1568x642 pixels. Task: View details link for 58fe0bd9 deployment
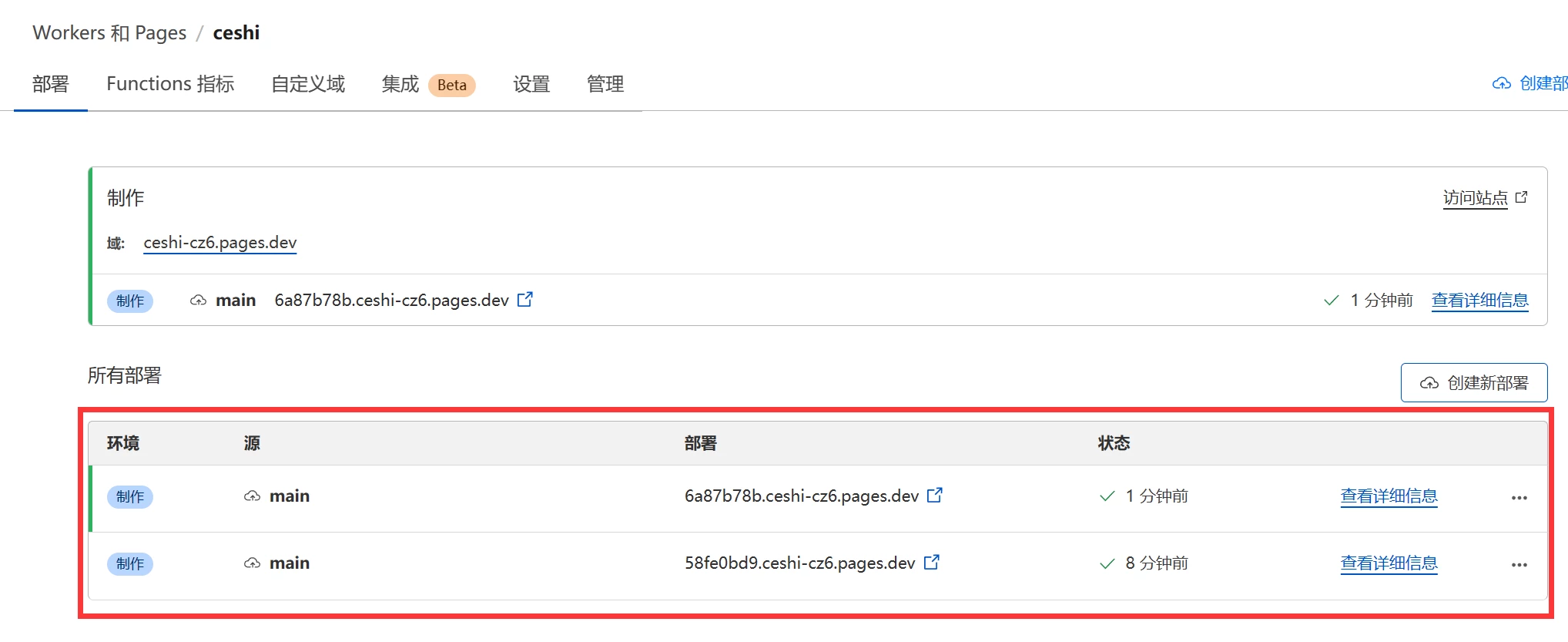(x=1389, y=563)
